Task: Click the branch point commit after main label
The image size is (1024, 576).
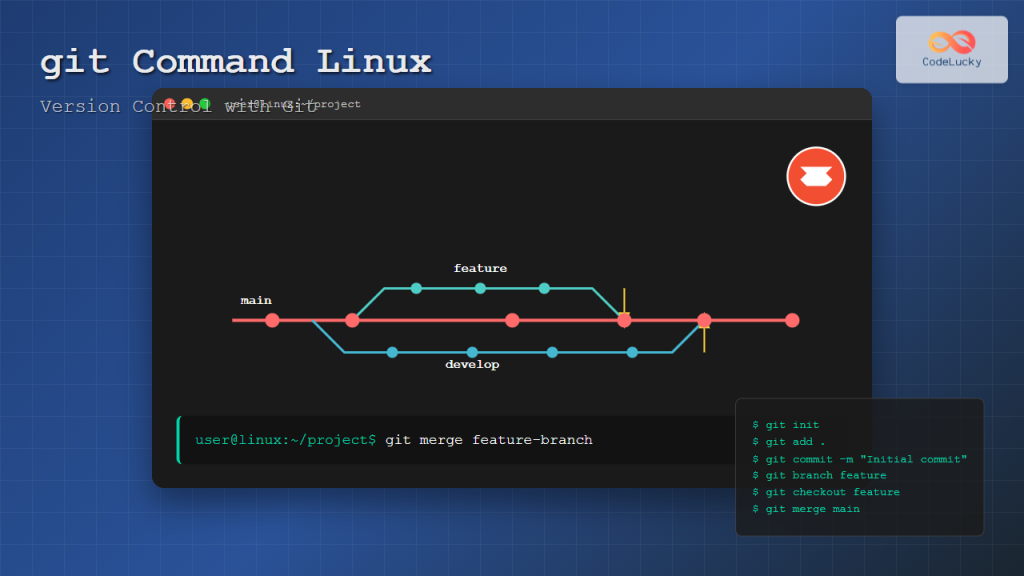Action: pyautogui.click(x=352, y=320)
